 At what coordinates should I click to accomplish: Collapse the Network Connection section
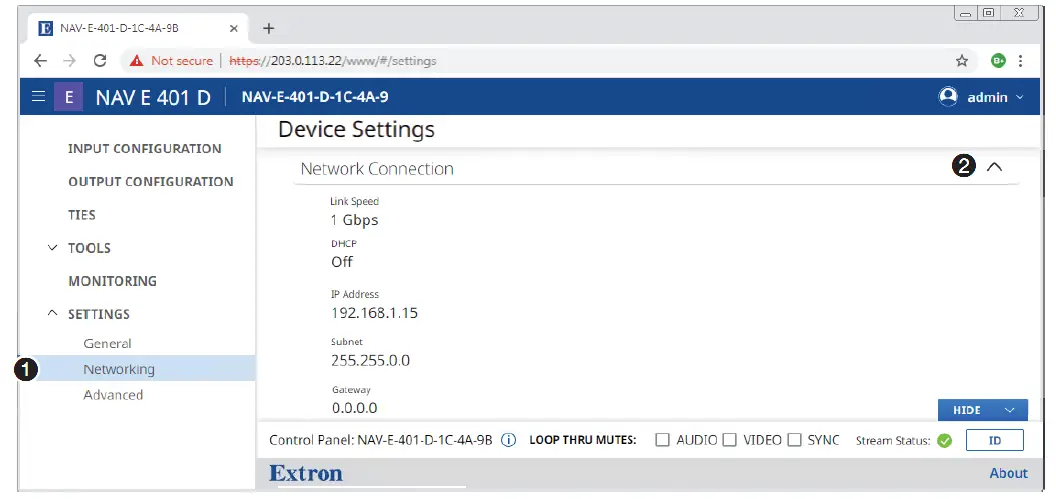993,168
